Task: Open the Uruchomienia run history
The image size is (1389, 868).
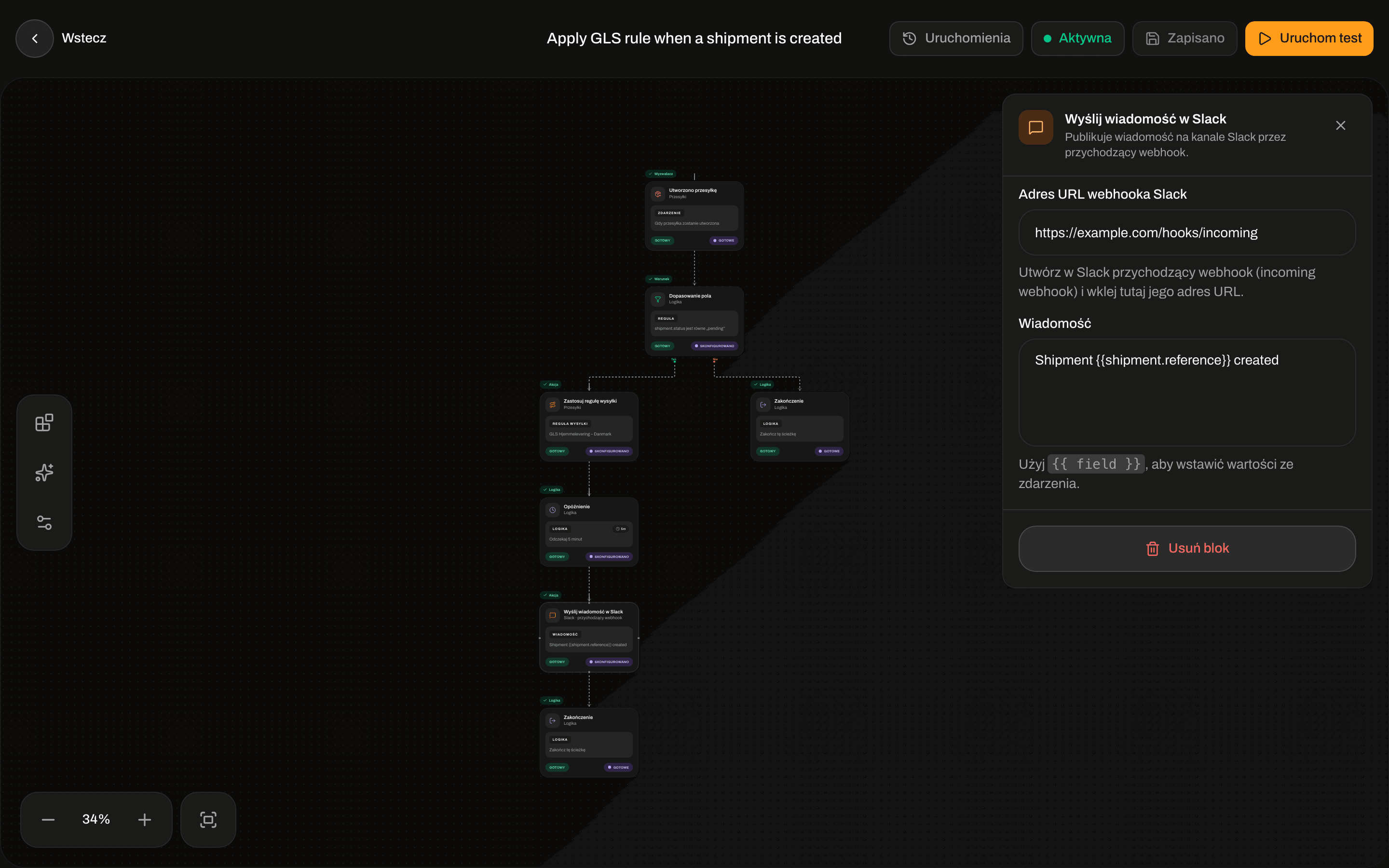Action: [x=955, y=39]
